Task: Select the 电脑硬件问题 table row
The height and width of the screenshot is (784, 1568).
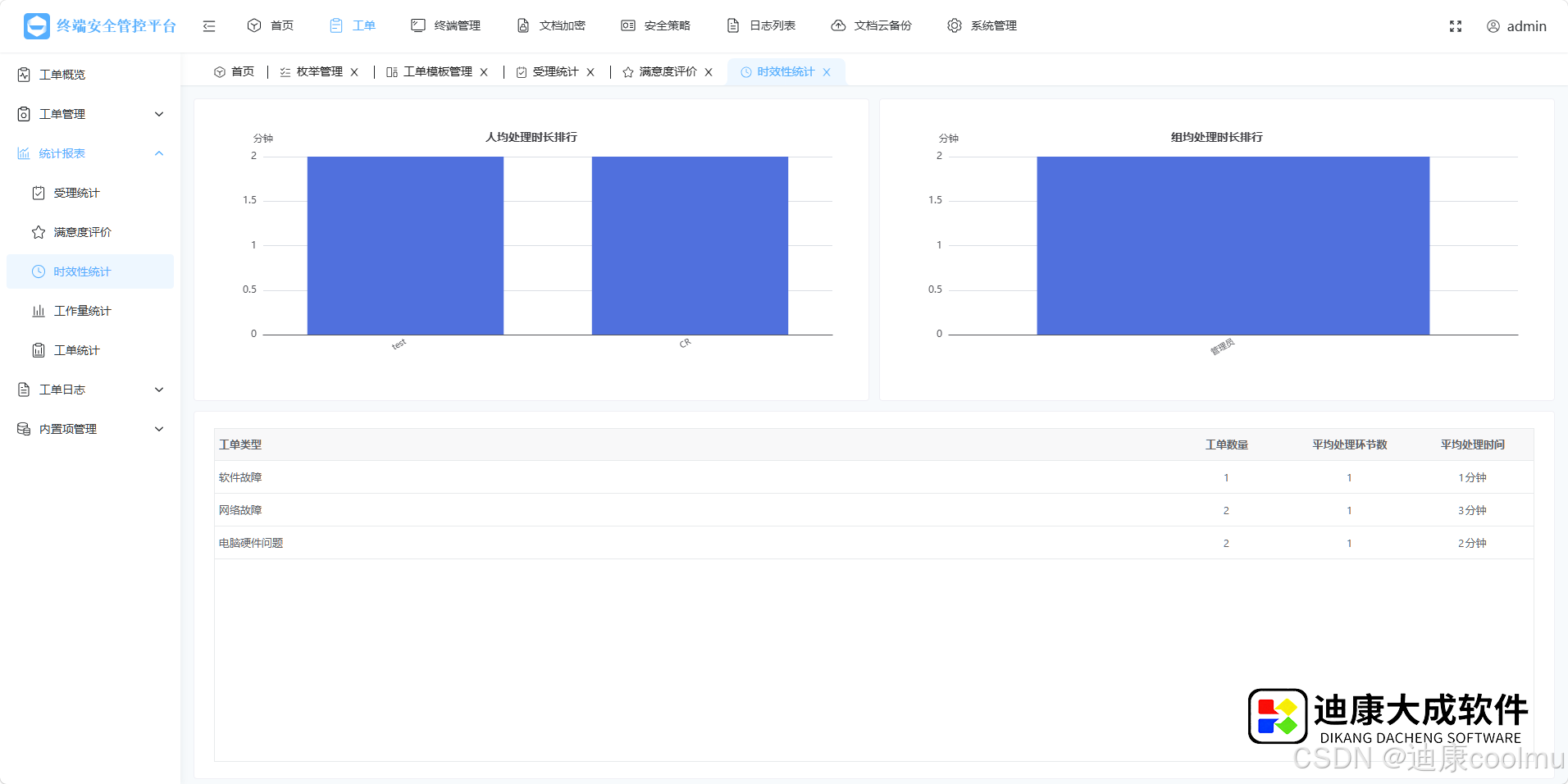Action: pyautogui.click(x=874, y=543)
